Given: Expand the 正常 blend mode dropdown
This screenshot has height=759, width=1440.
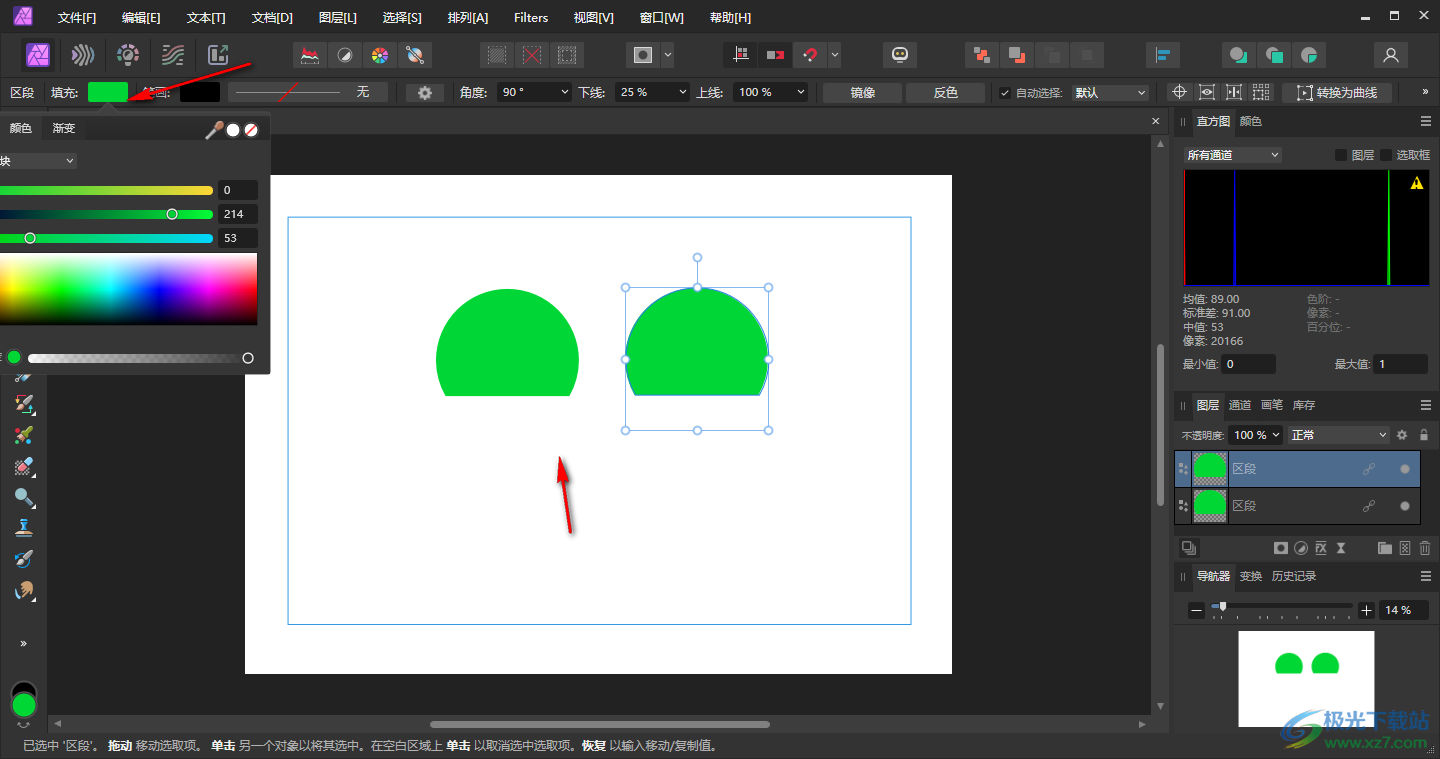Looking at the screenshot, I should pyautogui.click(x=1338, y=435).
